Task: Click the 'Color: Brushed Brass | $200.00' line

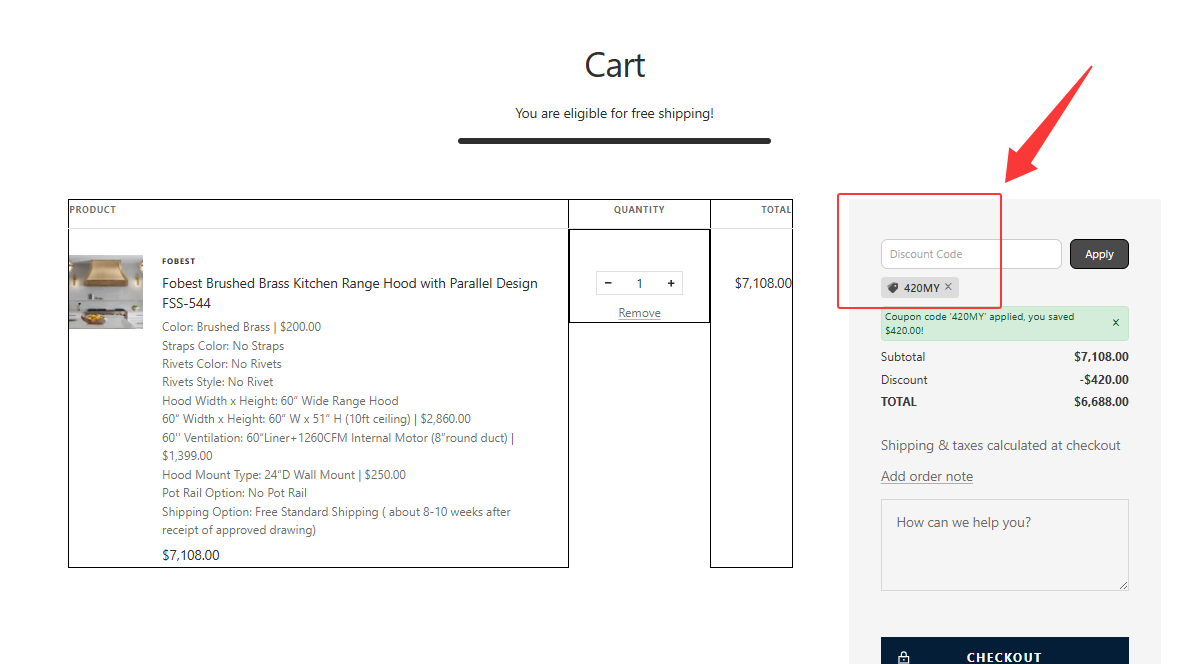Action: 241,327
